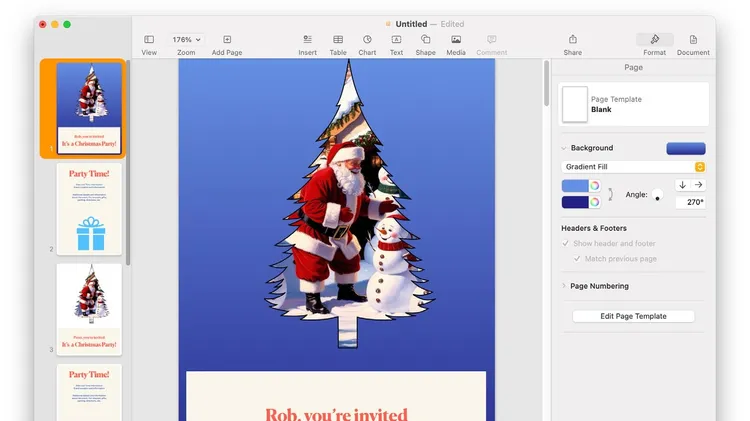Set gradient direction to downward arrow
This screenshot has width=750, height=421.
coord(683,185)
